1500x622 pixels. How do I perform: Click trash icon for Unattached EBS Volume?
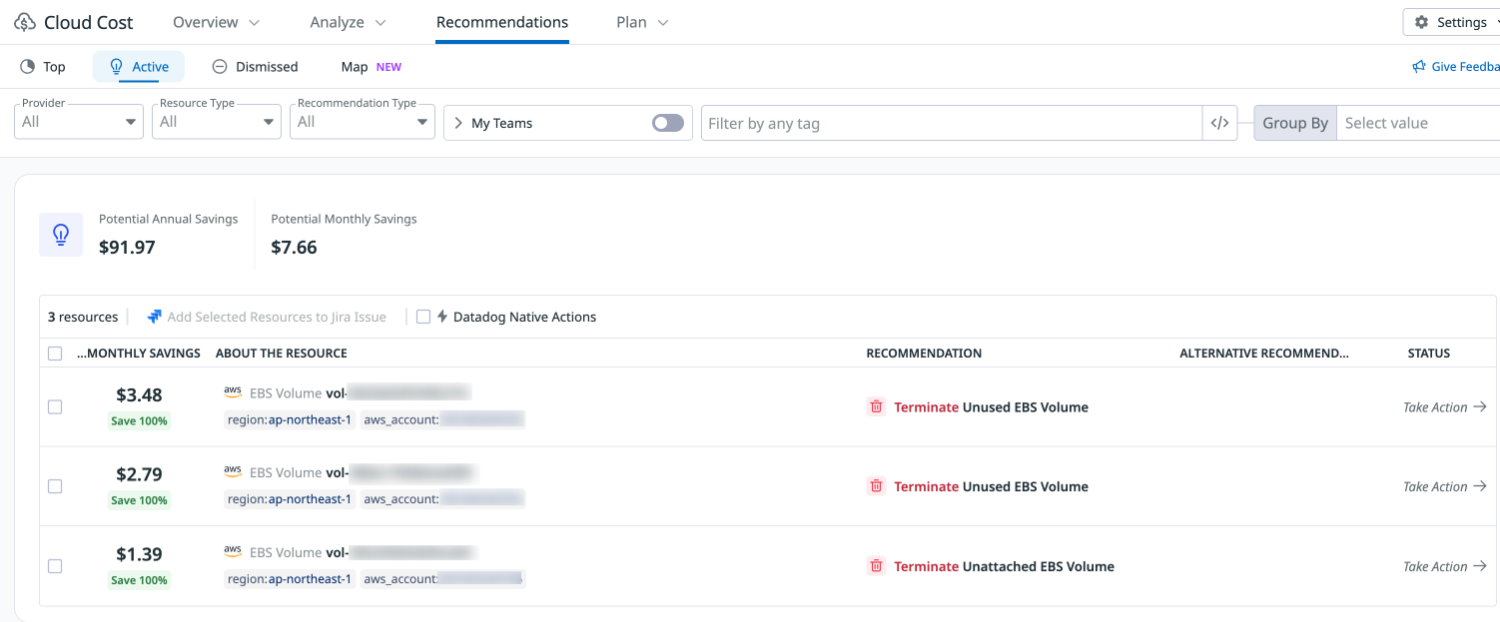[876, 566]
